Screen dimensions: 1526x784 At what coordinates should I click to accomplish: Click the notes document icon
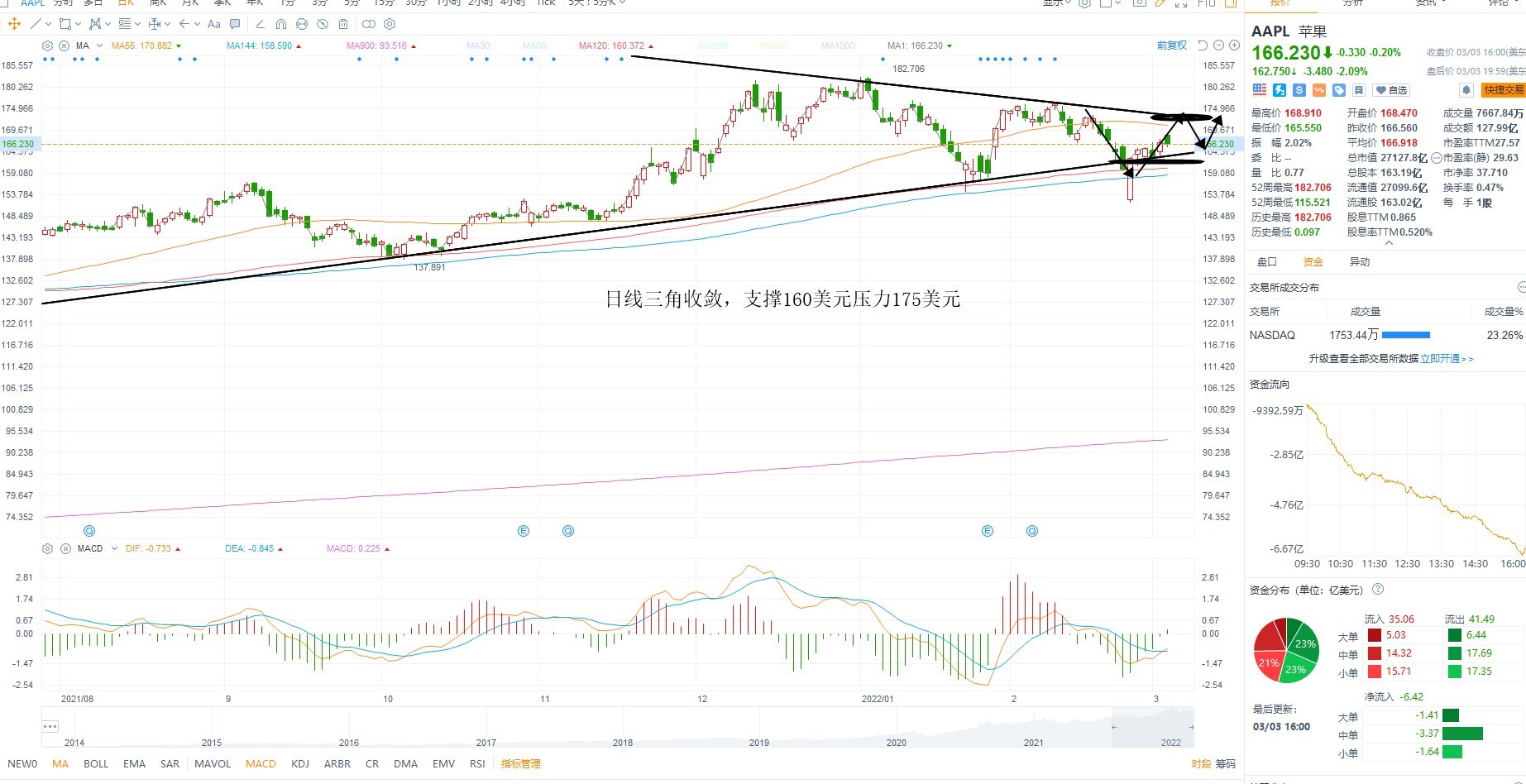pyautogui.click(x=1359, y=89)
